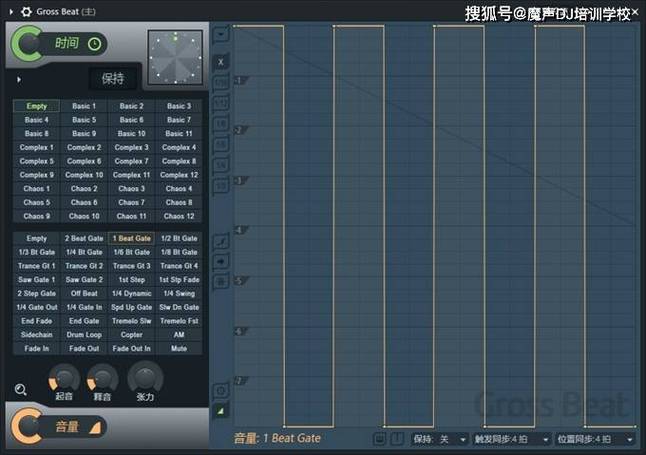Select the 2 Beat Gate volume preset
The width and height of the screenshot is (646, 455).
(x=84, y=238)
